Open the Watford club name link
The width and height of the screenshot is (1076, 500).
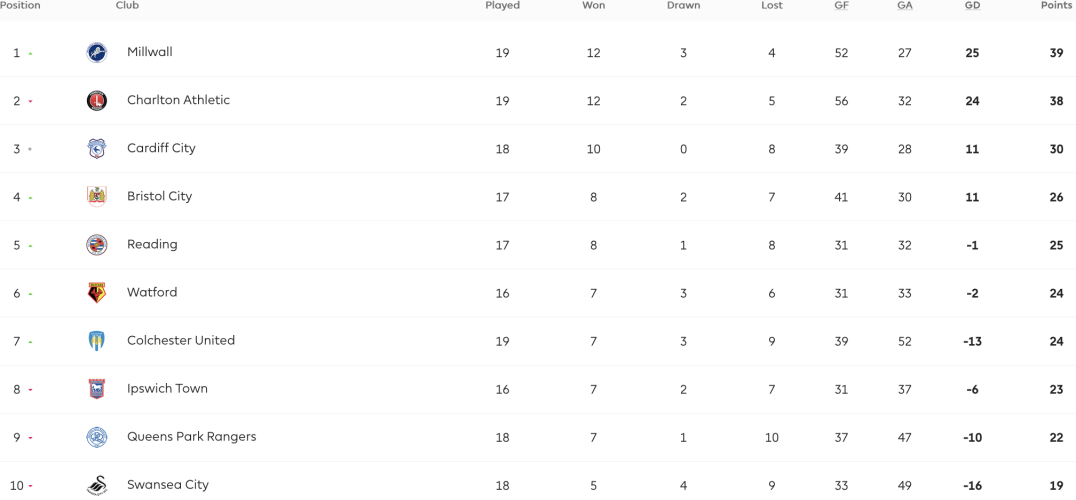click(152, 292)
